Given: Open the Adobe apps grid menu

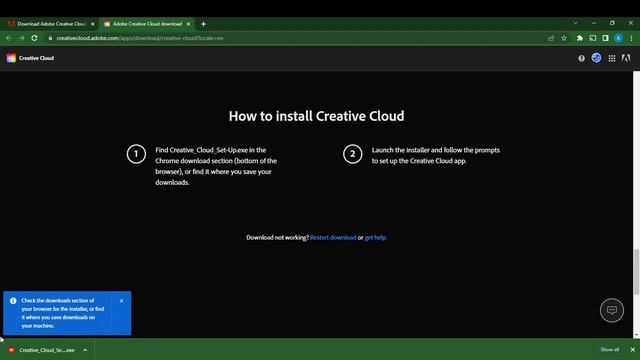Looking at the screenshot, I should coord(612,58).
